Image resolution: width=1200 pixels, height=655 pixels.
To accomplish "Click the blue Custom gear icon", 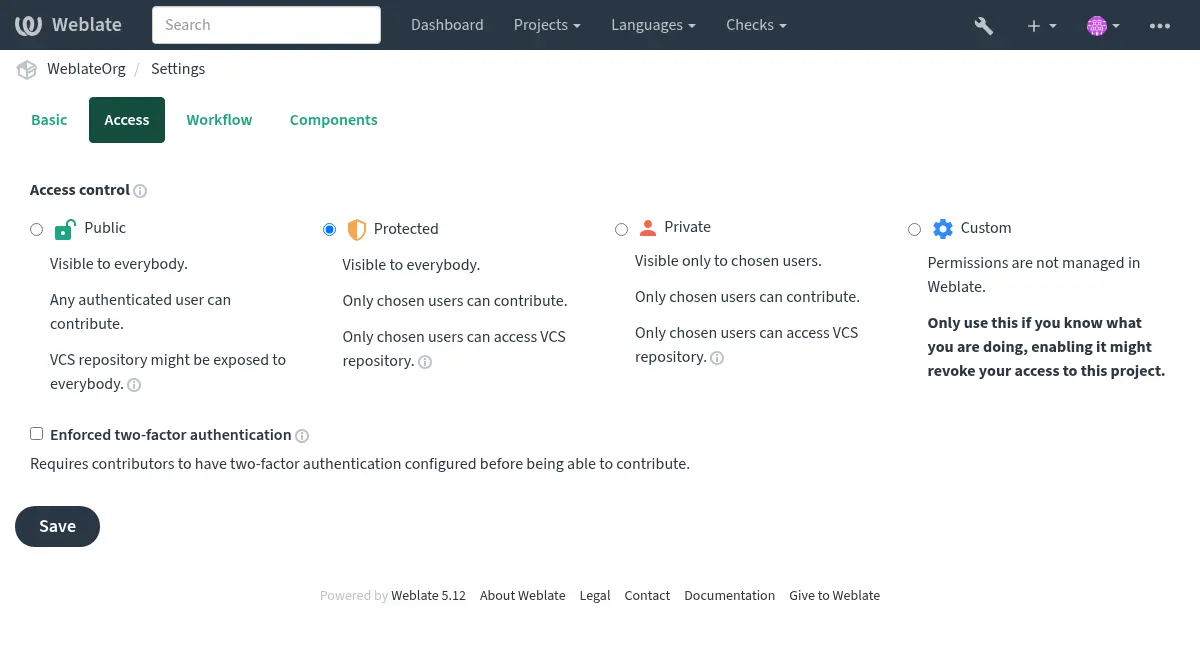I will 942,229.
